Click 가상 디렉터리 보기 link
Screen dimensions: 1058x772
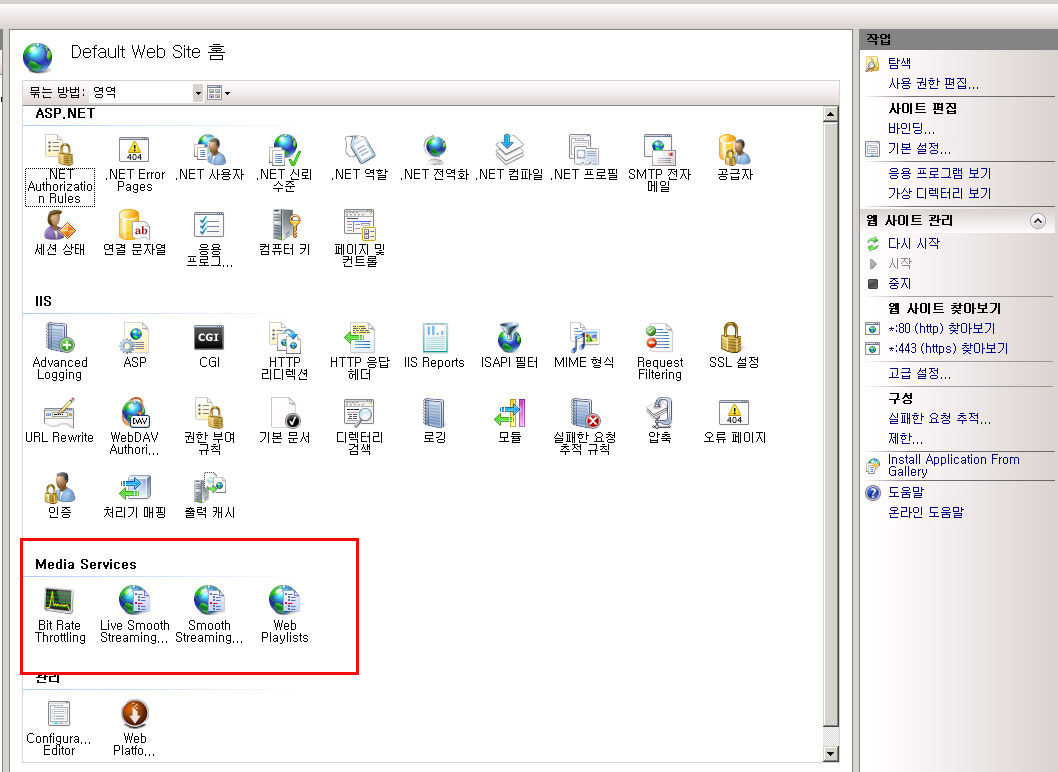pyautogui.click(x=939, y=194)
